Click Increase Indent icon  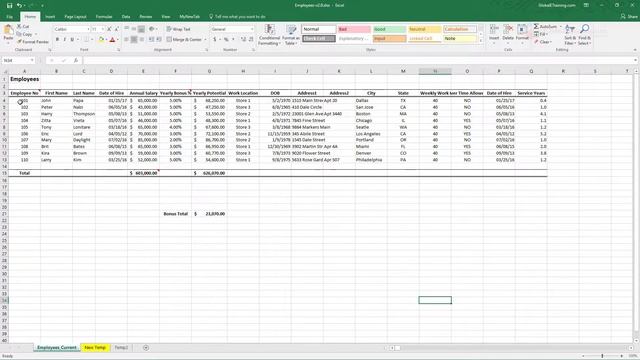(159, 40)
